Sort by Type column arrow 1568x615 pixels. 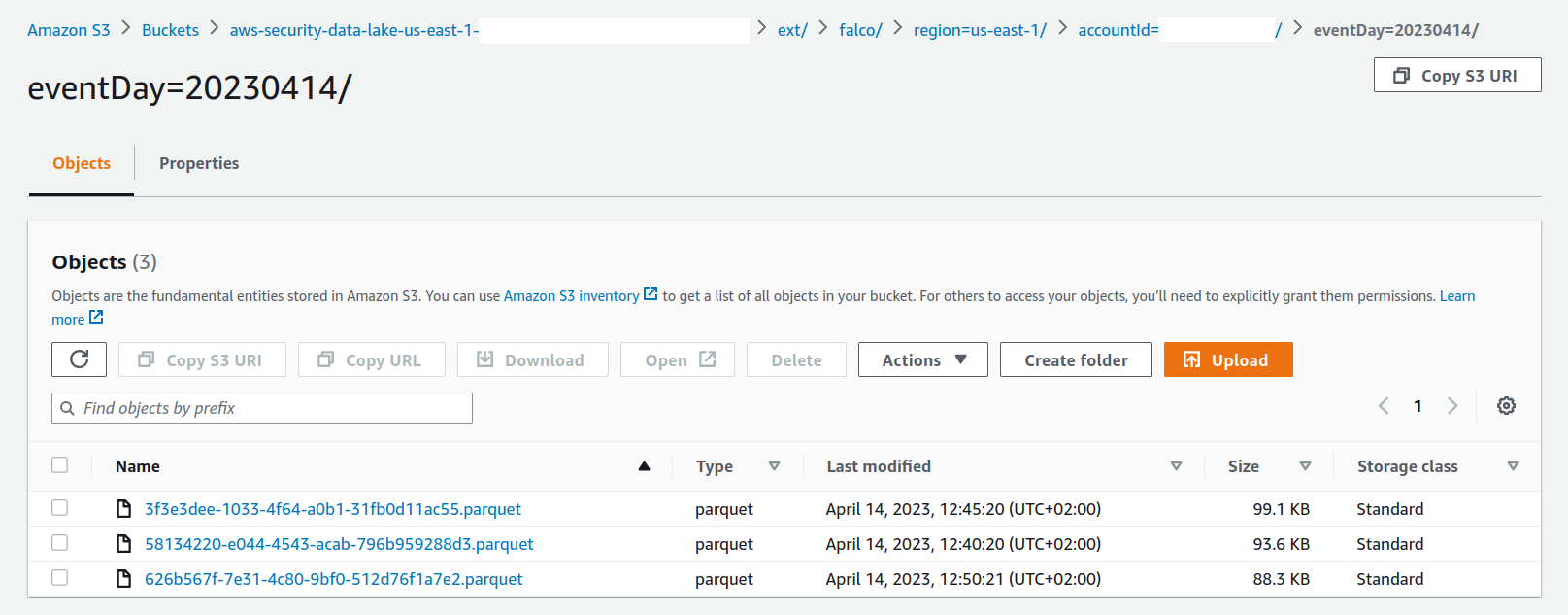(x=774, y=466)
